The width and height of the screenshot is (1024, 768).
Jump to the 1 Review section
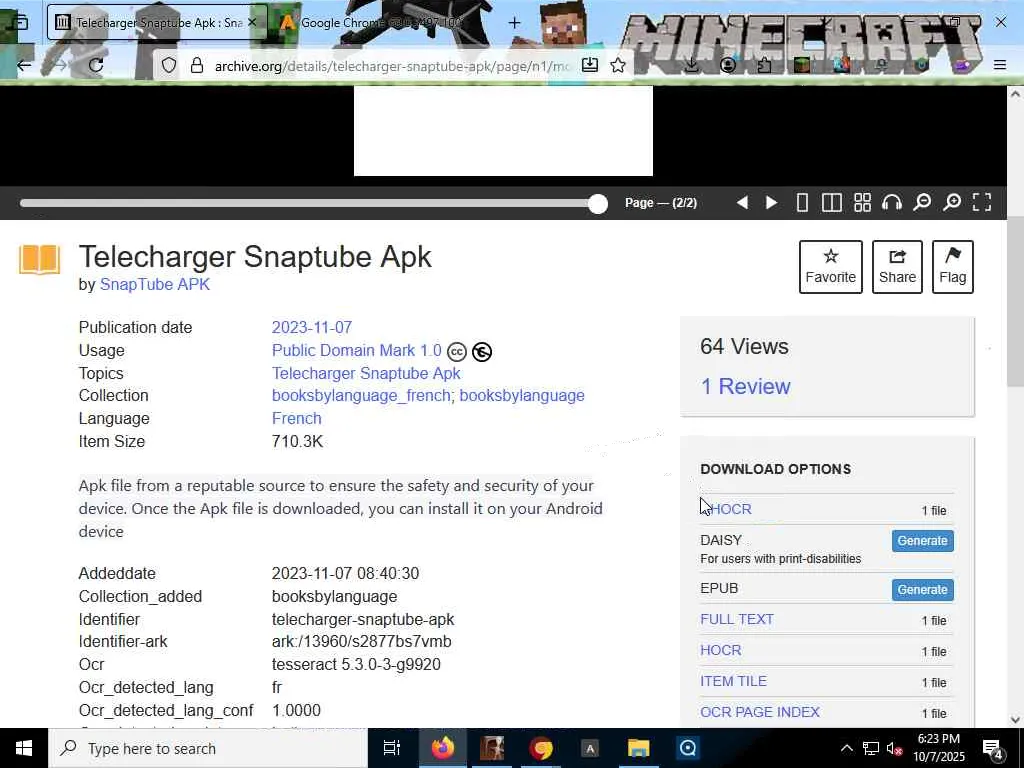click(745, 386)
